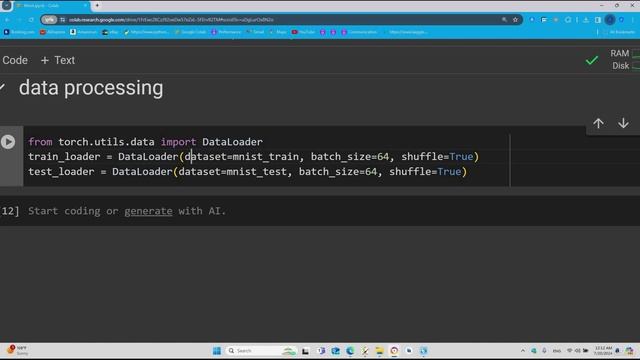Open Microsoft Edge from taskbar
This screenshot has width=640, height=360.
point(350,351)
